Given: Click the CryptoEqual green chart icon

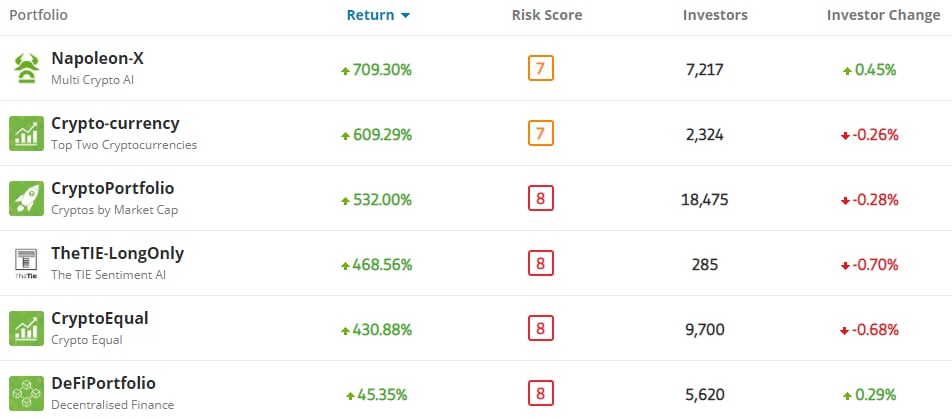Looking at the screenshot, I should pyautogui.click(x=25, y=328).
